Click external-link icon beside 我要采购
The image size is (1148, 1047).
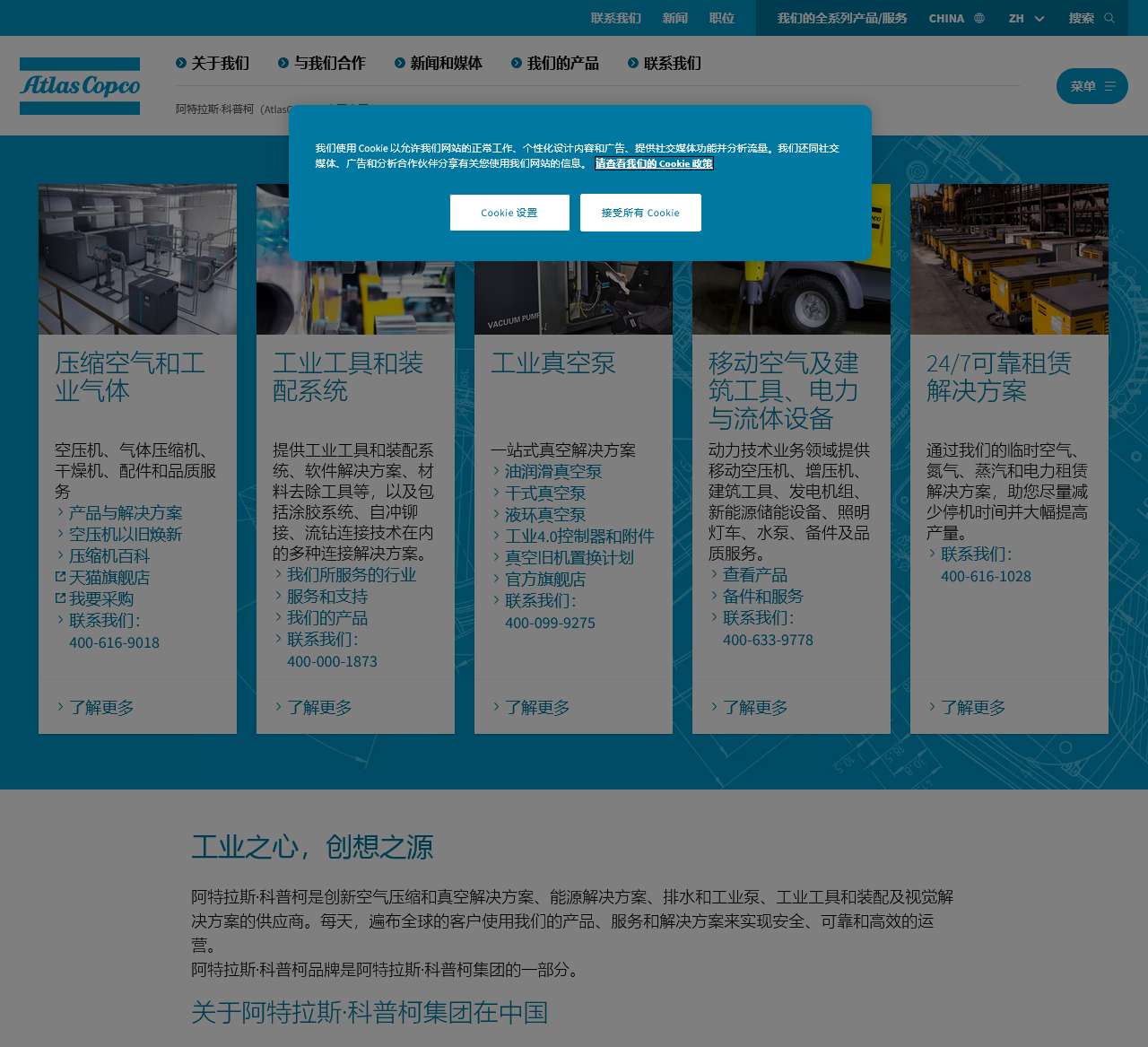(x=60, y=598)
